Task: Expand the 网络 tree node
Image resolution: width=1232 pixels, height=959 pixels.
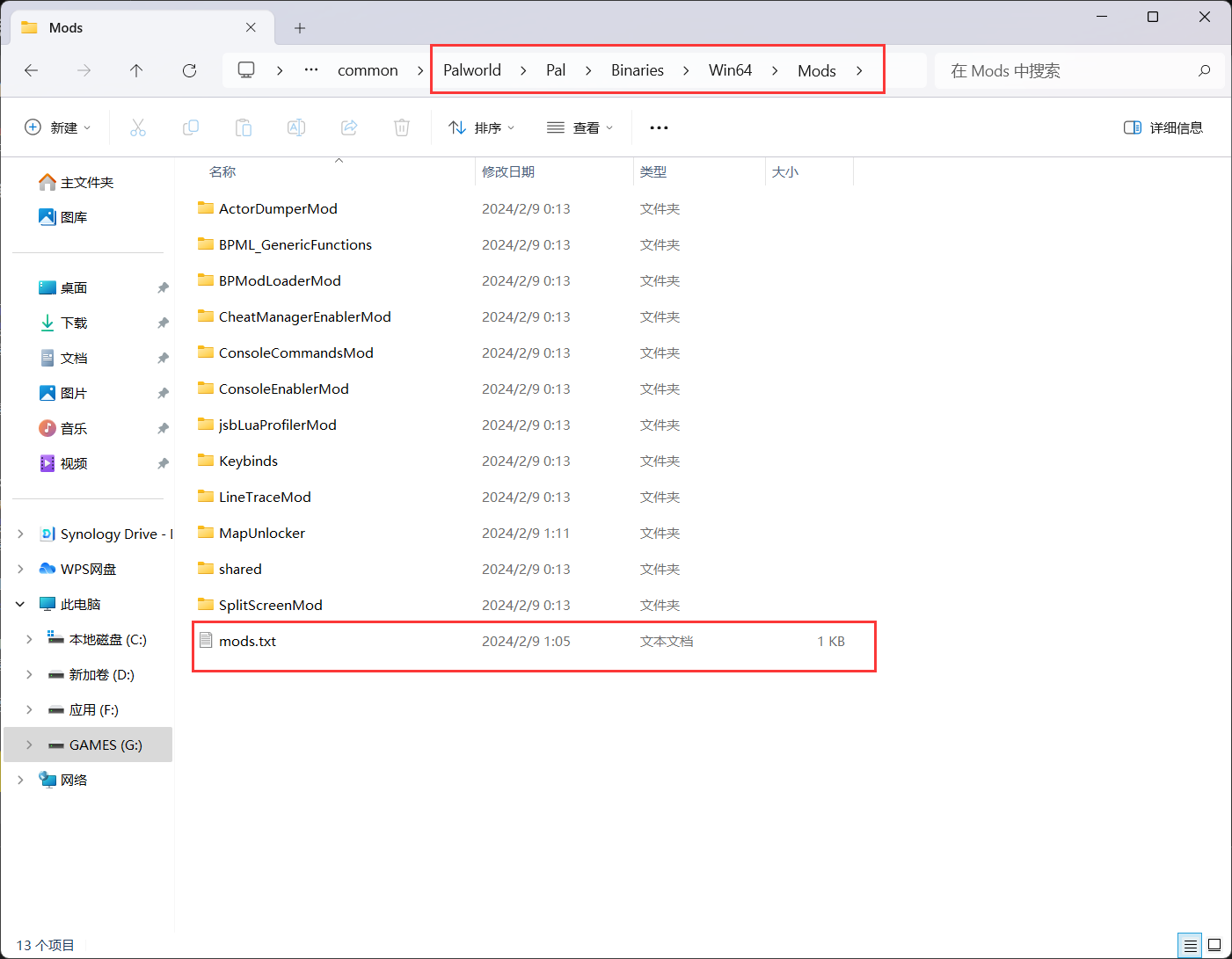Action: [20, 780]
